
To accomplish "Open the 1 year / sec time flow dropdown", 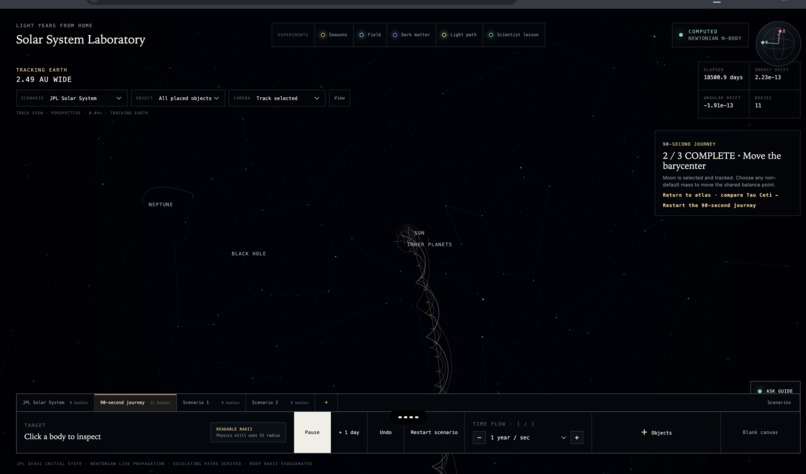I will (x=528, y=437).
